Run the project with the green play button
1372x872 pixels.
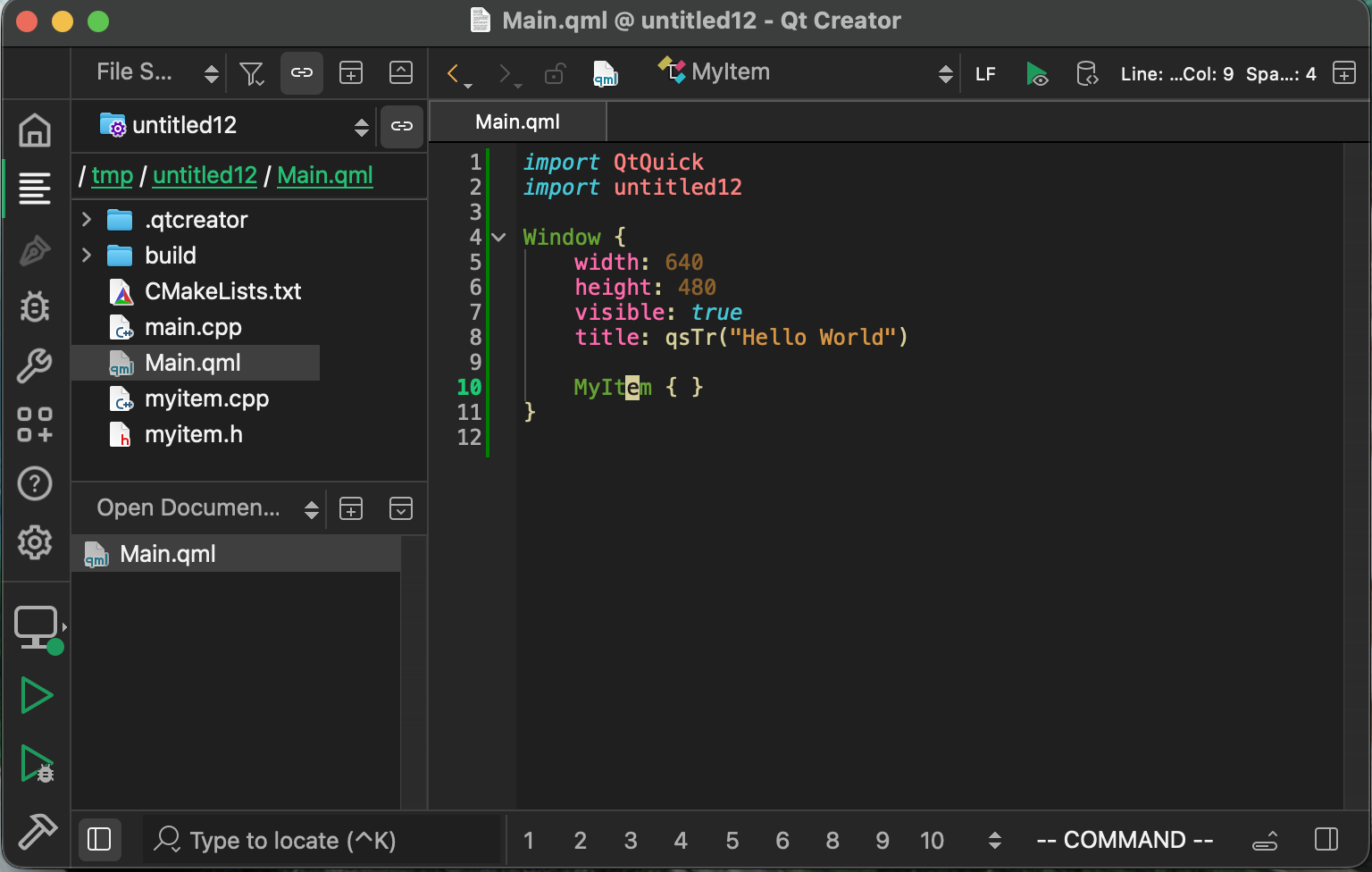[36, 695]
